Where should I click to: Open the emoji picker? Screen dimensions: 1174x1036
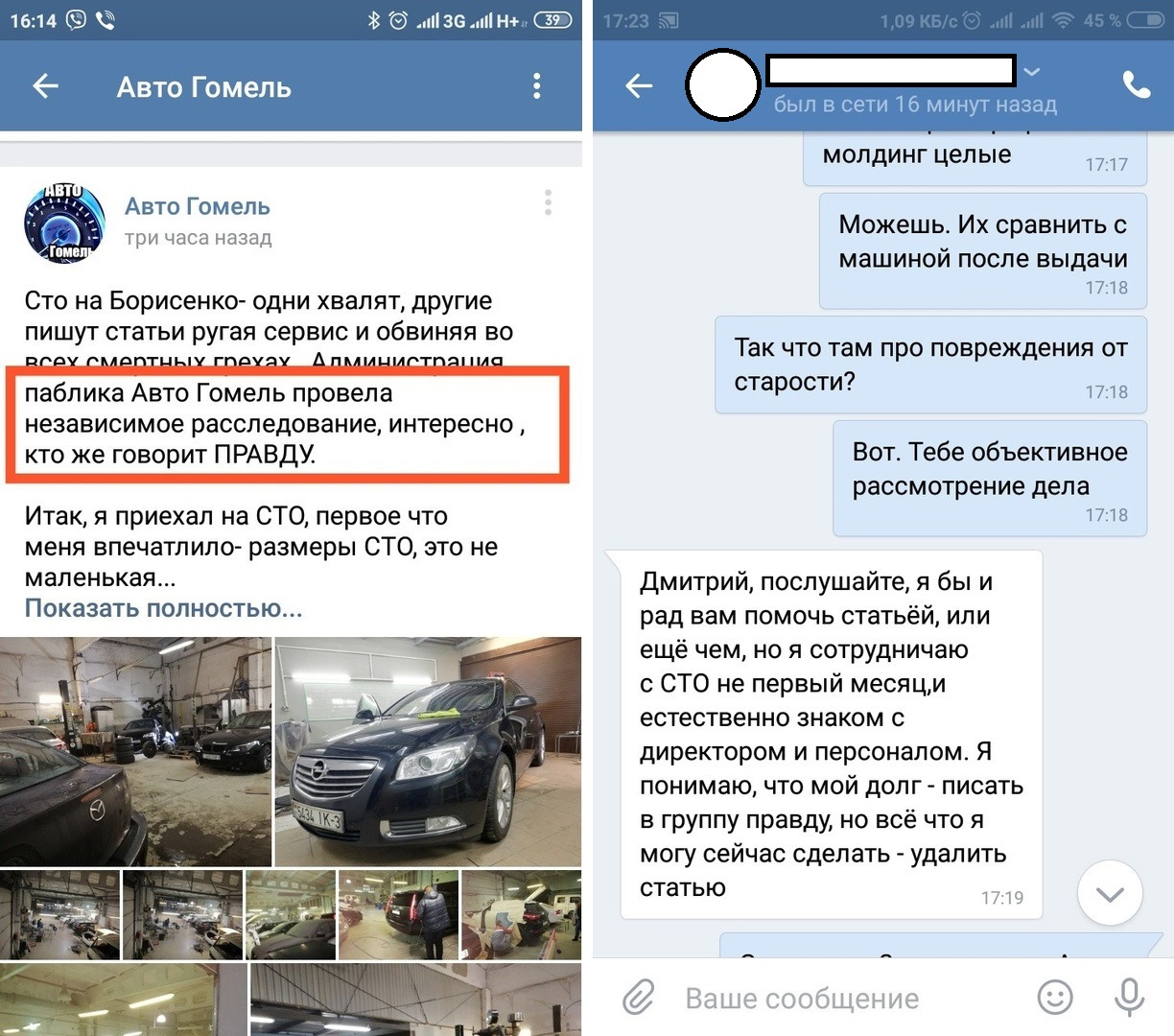[x=1056, y=998]
